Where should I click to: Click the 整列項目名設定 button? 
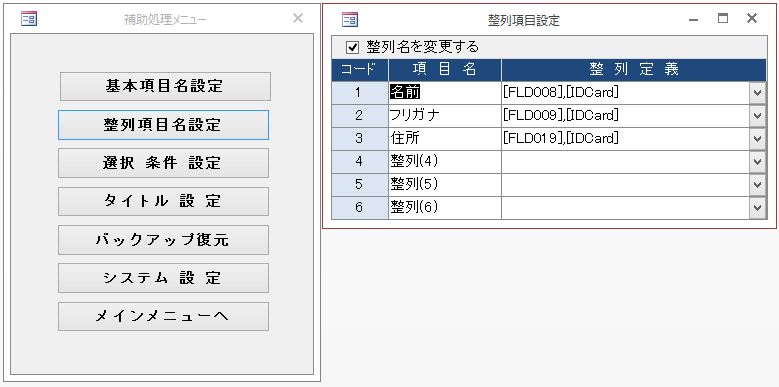point(163,125)
